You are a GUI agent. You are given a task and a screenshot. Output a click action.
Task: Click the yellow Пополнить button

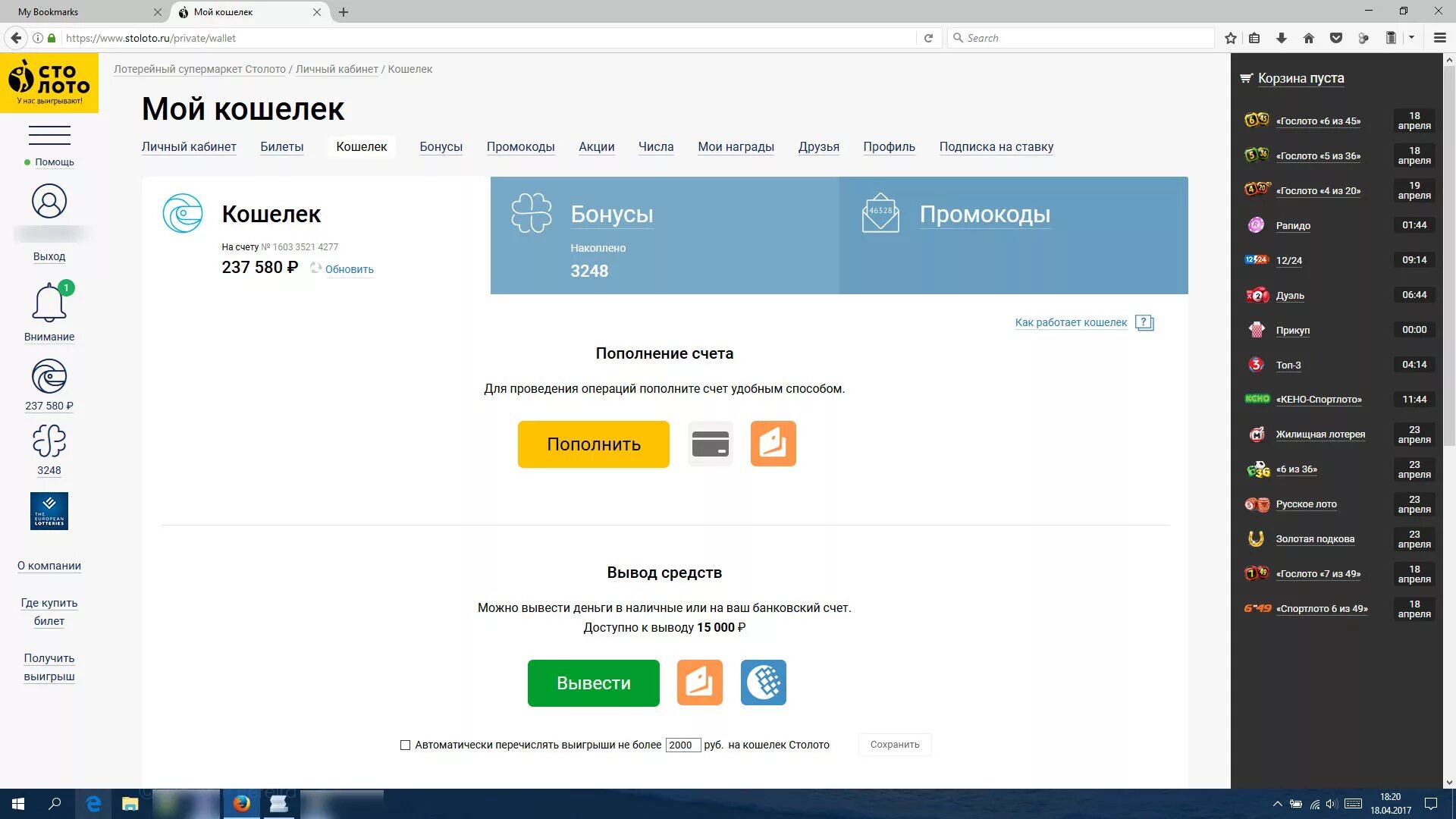pos(594,444)
